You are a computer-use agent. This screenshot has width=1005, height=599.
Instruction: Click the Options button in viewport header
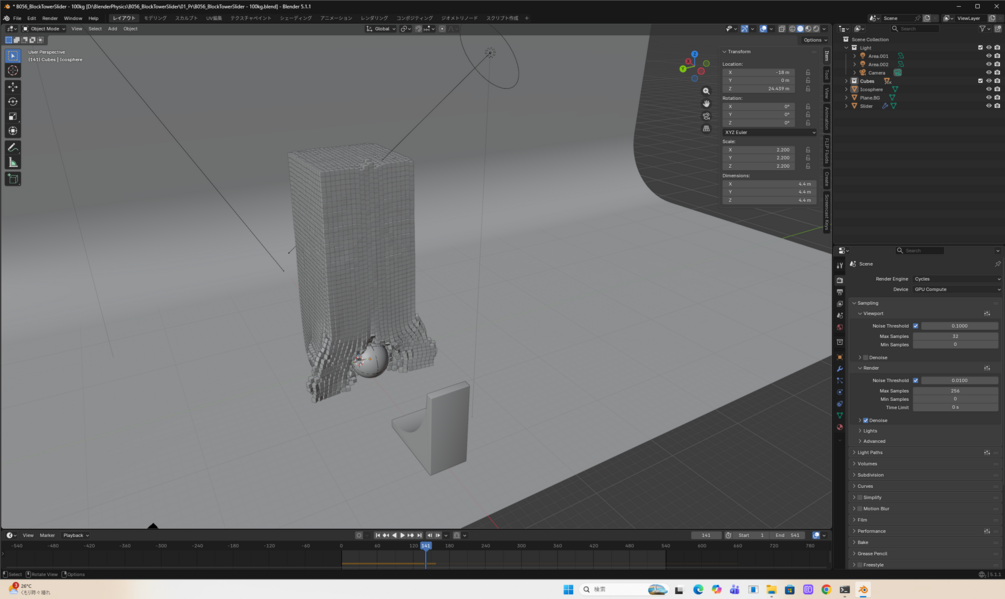(815, 40)
